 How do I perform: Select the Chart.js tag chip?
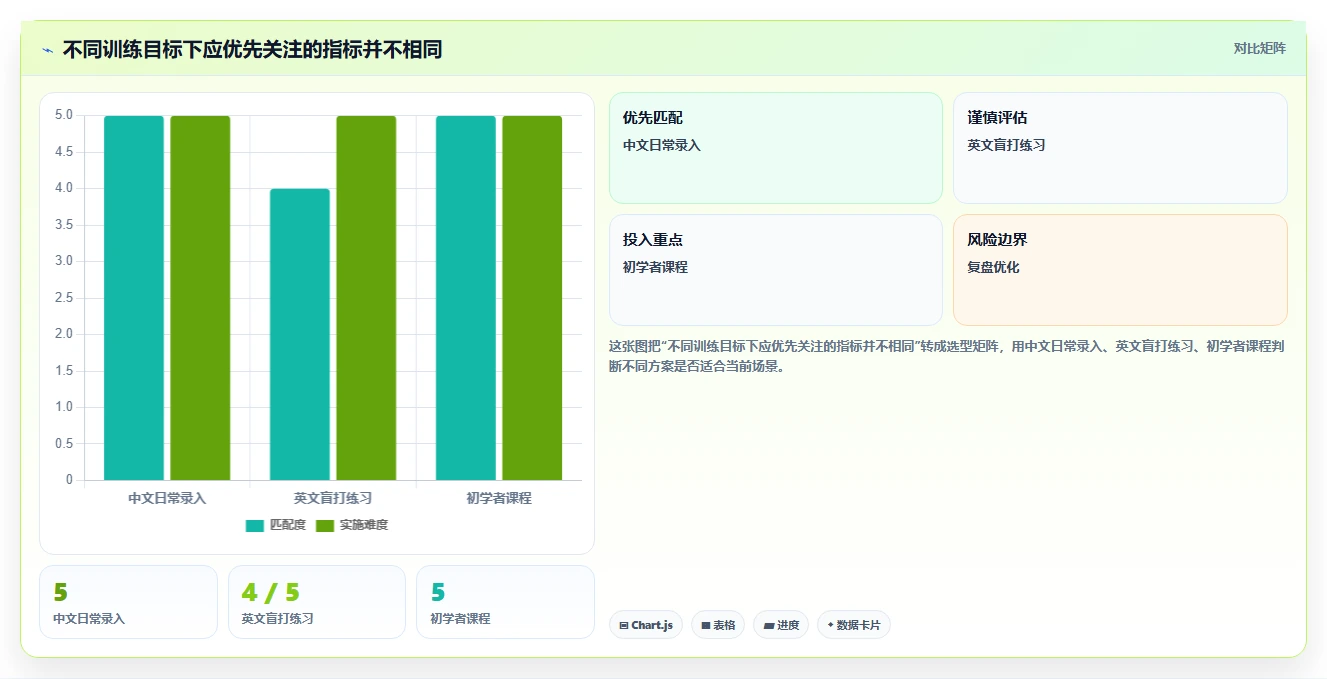tap(646, 625)
